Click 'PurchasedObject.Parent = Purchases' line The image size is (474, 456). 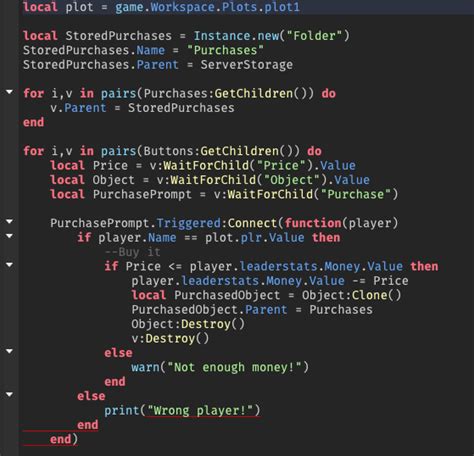[x=252, y=310]
